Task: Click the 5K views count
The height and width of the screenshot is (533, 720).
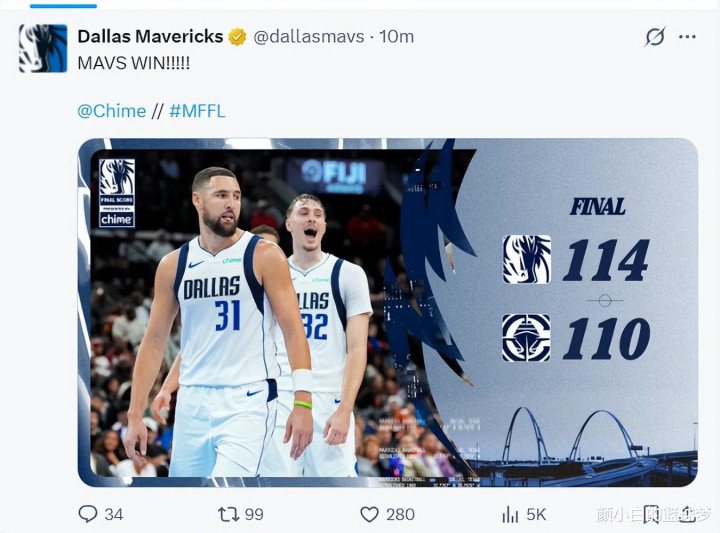Action: pos(536,515)
